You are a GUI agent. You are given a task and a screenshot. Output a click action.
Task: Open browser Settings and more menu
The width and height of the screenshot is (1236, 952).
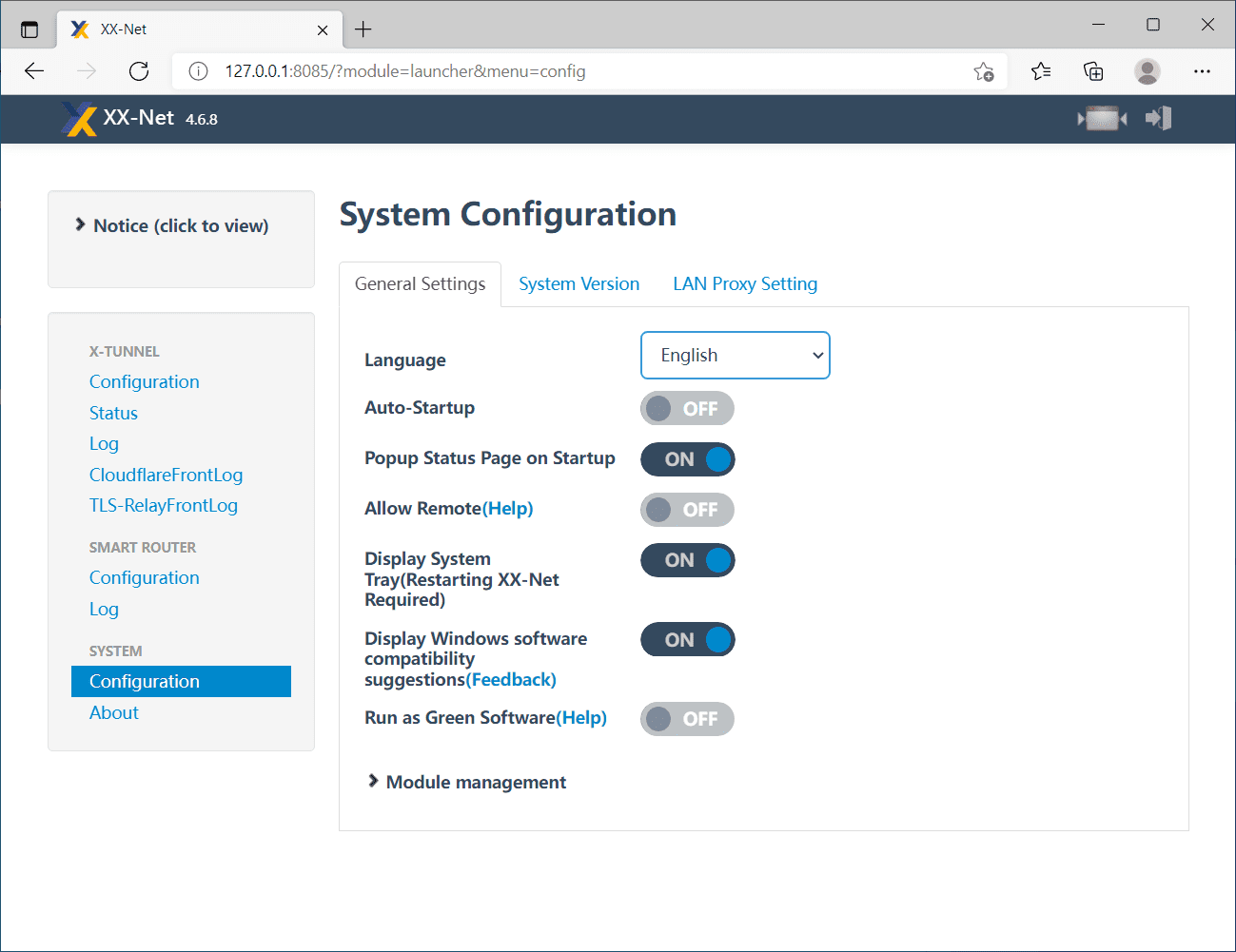tap(1202, 71)
